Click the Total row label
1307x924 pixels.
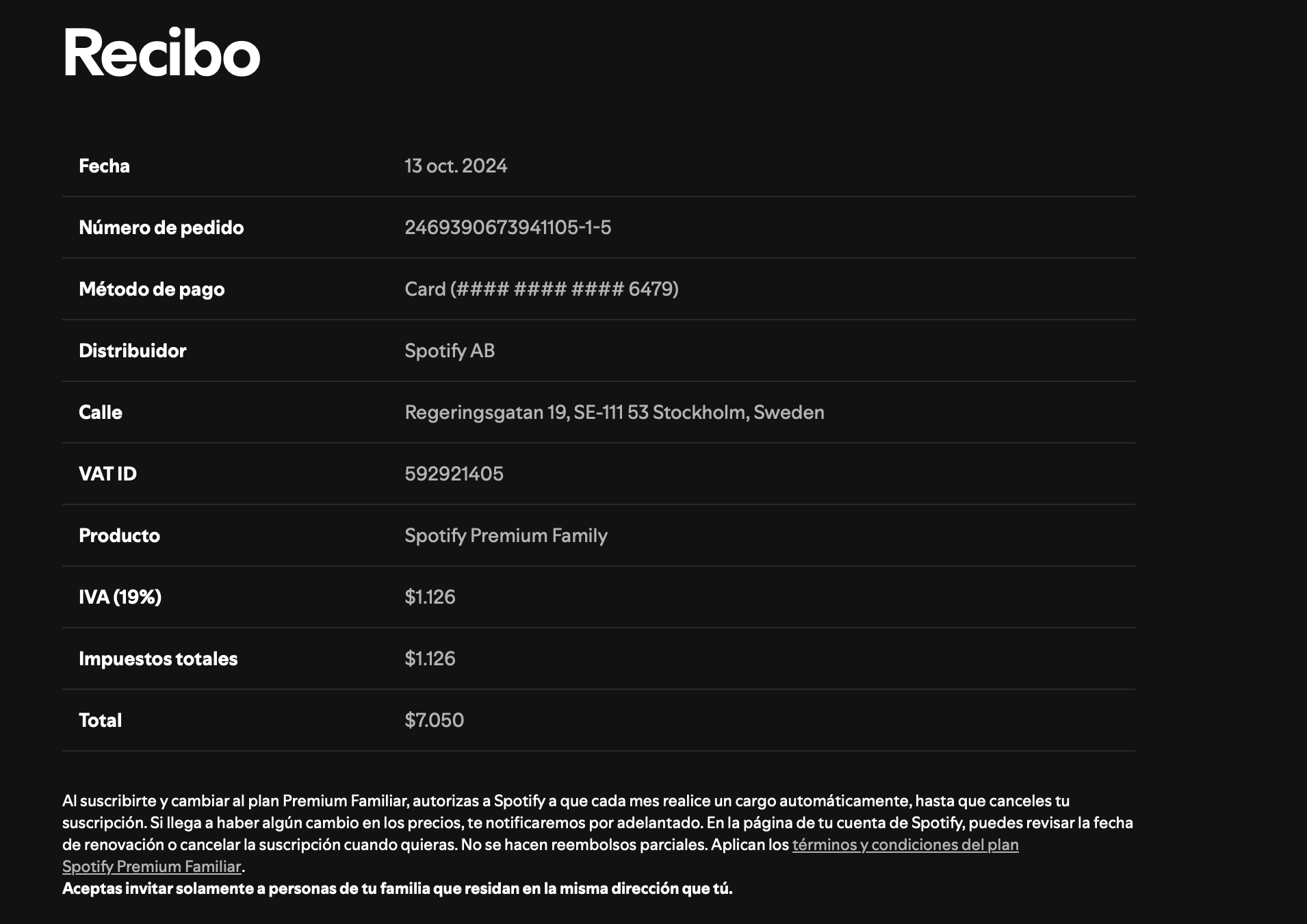point(100,720)
